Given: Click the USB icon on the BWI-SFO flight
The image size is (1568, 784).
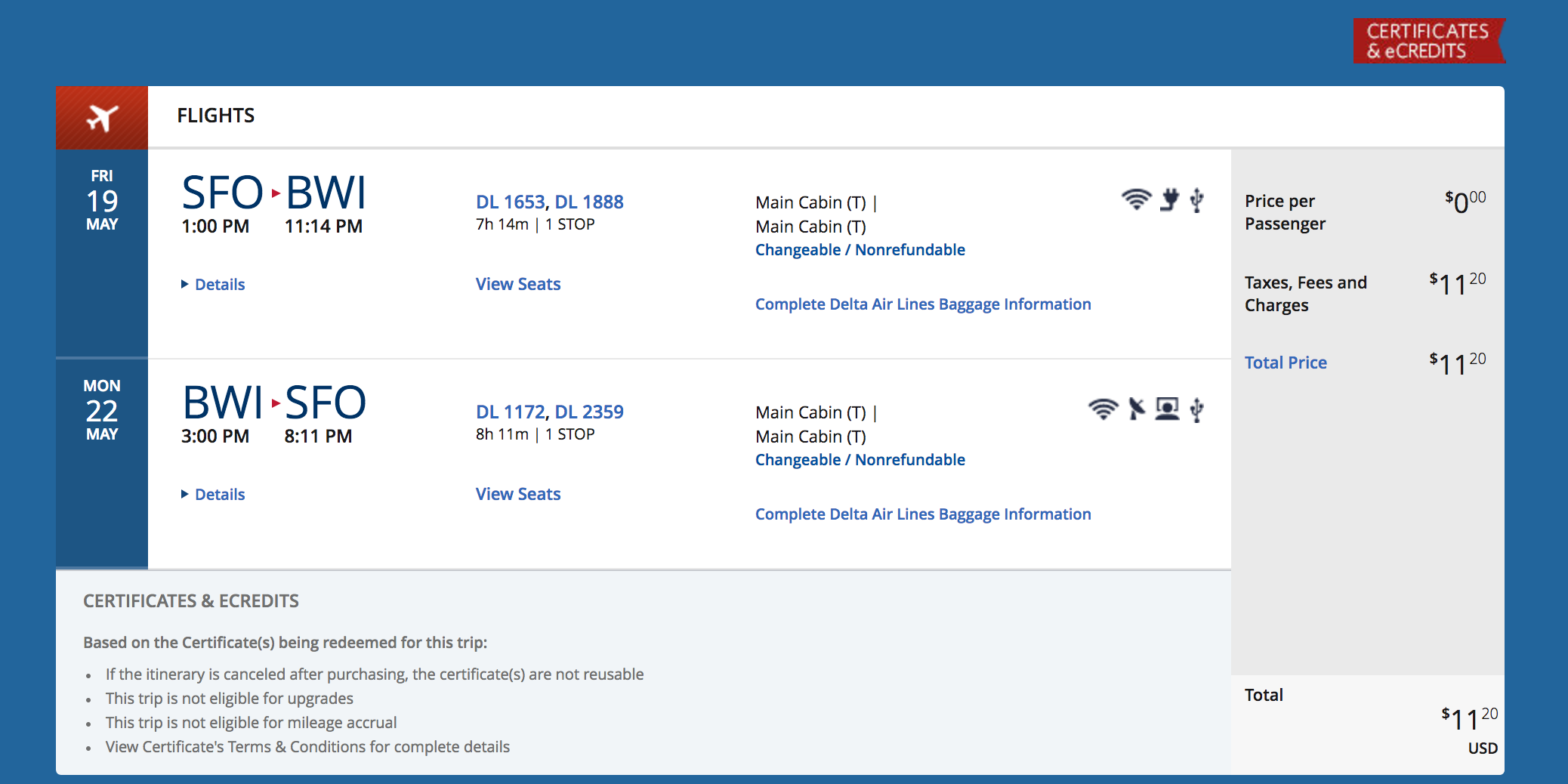Looking at the screenshot, I should (1196, 409).
